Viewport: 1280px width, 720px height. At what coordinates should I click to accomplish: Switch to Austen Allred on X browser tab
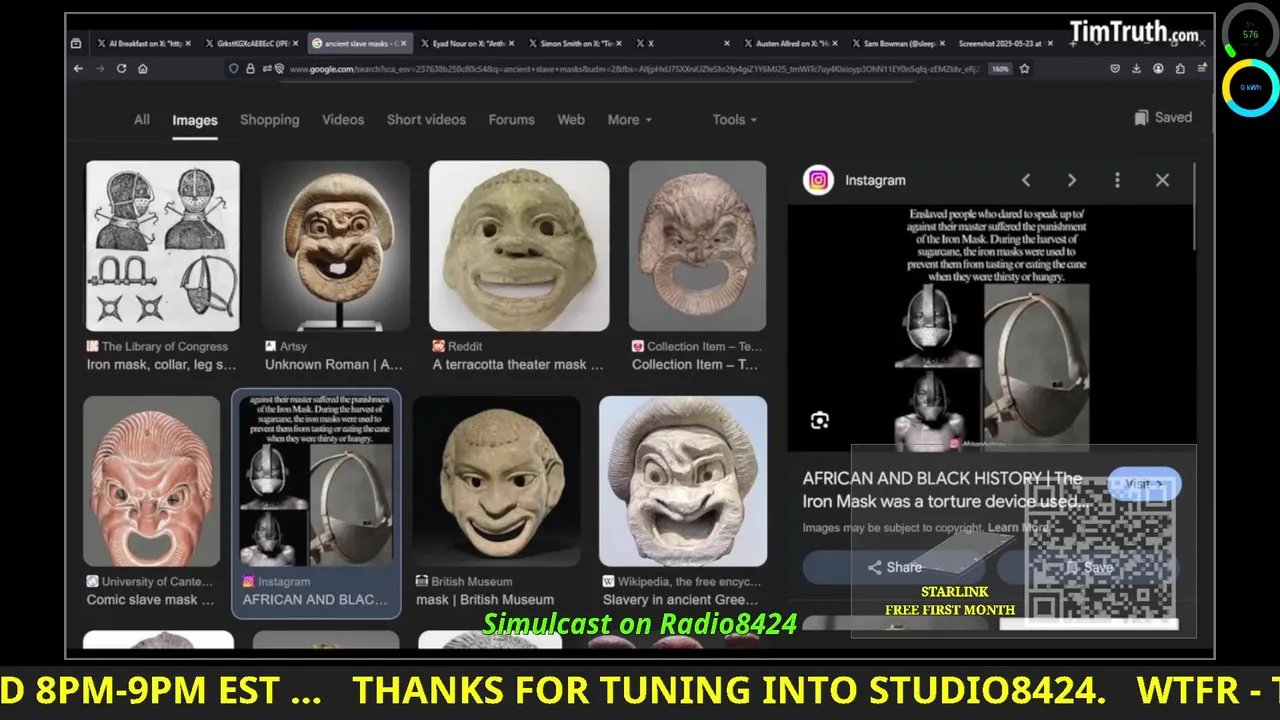[x=789, y=44]
